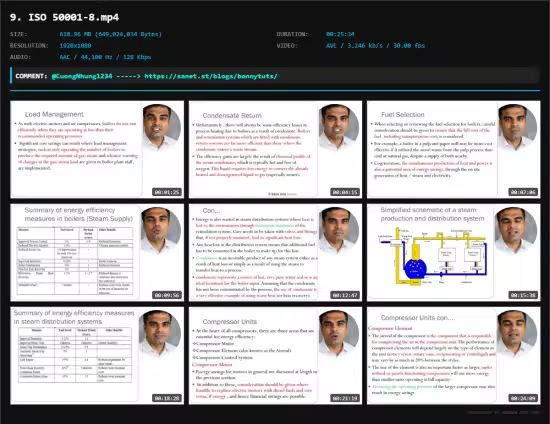
Task: Click the 'VIDEO:' label
Action: [x=287, y=46]
